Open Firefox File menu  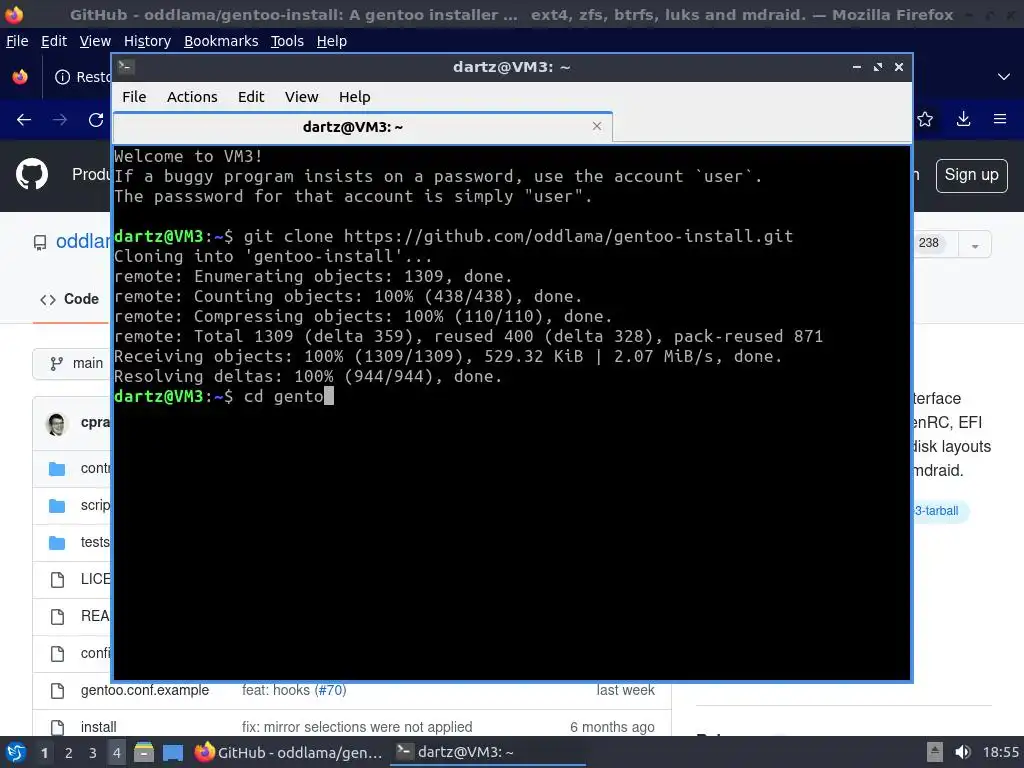pyautogui.click(x=17, y=41)
